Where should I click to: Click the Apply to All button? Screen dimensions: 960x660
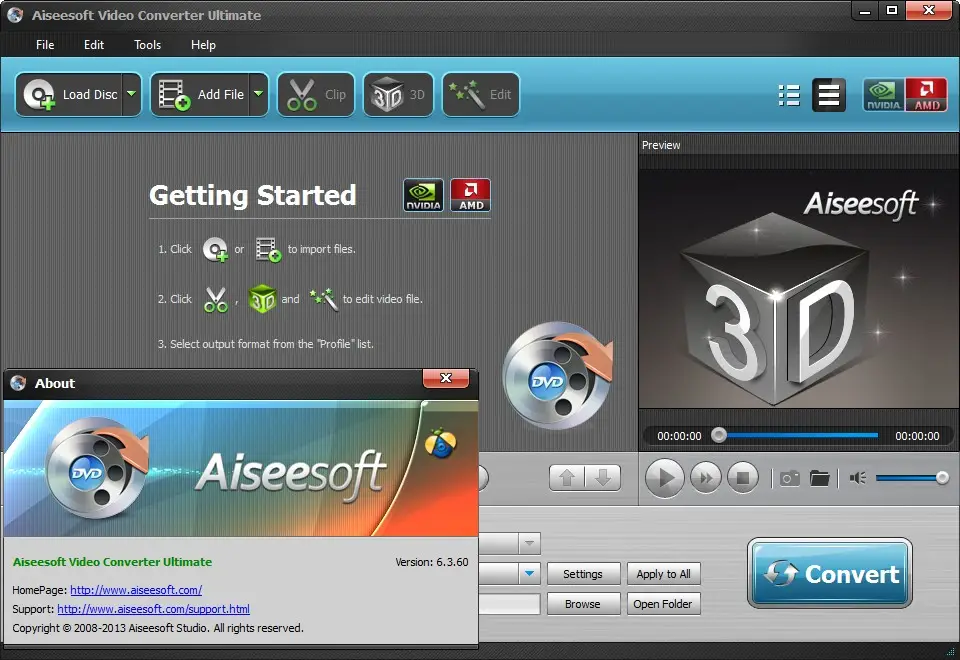click(x=663, y=574)
